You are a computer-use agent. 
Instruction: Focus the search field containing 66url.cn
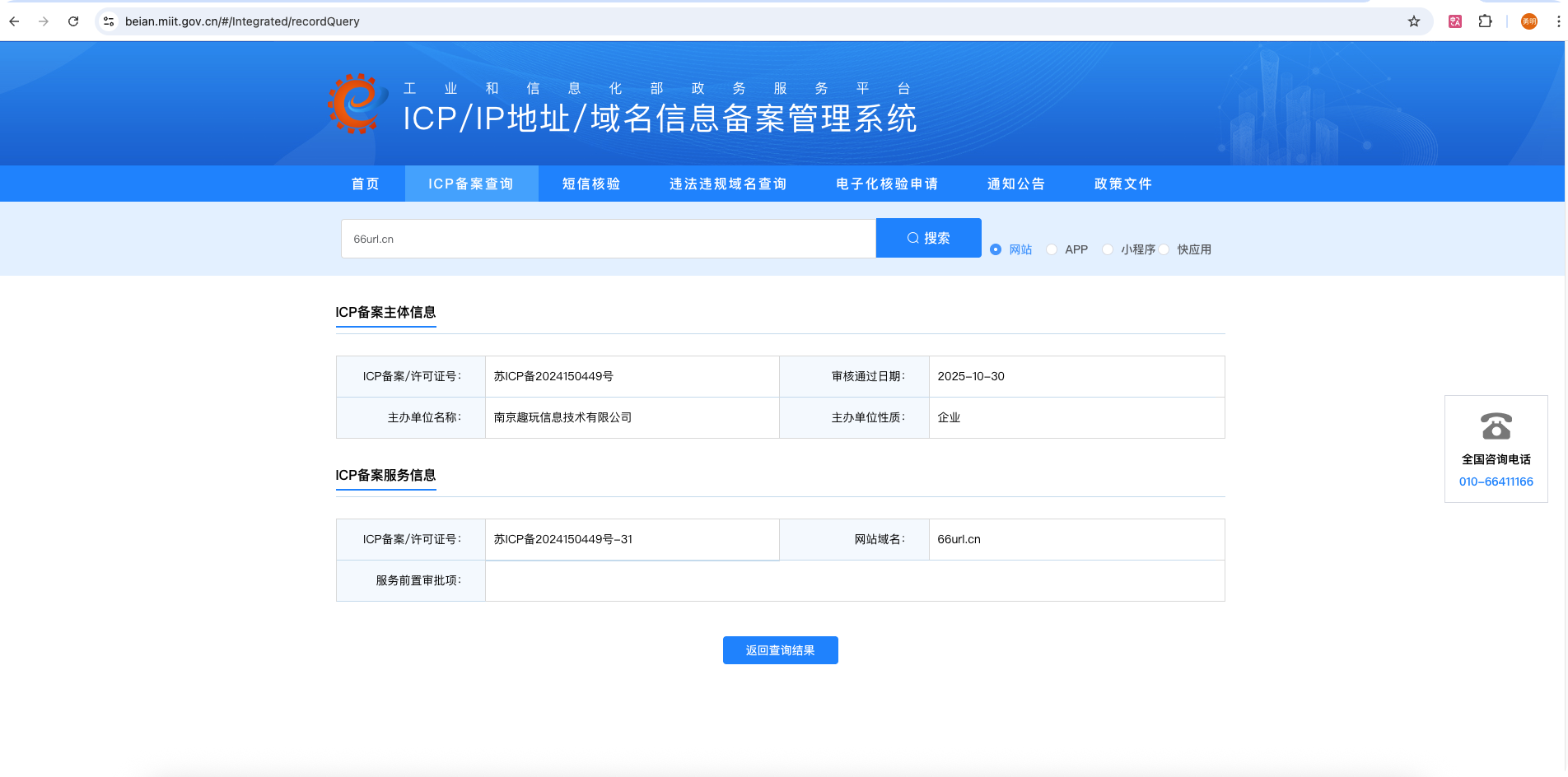click(609, 239)
